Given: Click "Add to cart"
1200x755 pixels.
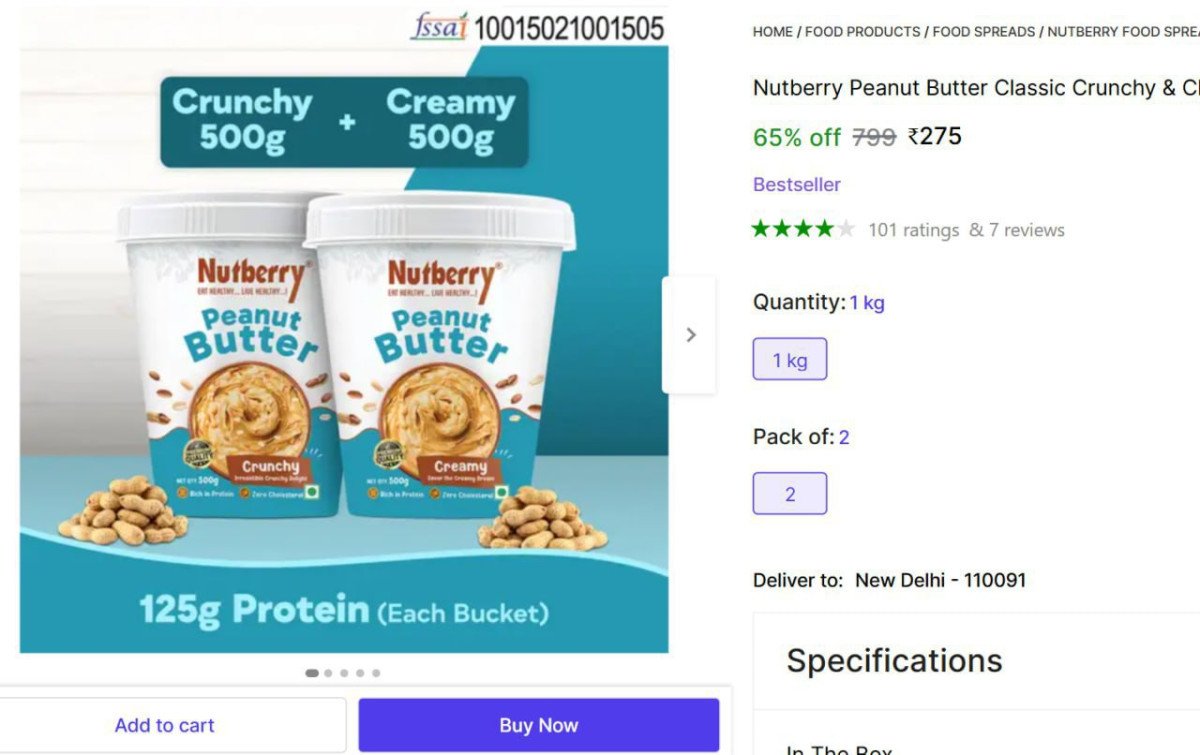Looking at the screenshot, I should tap(164, 725).
